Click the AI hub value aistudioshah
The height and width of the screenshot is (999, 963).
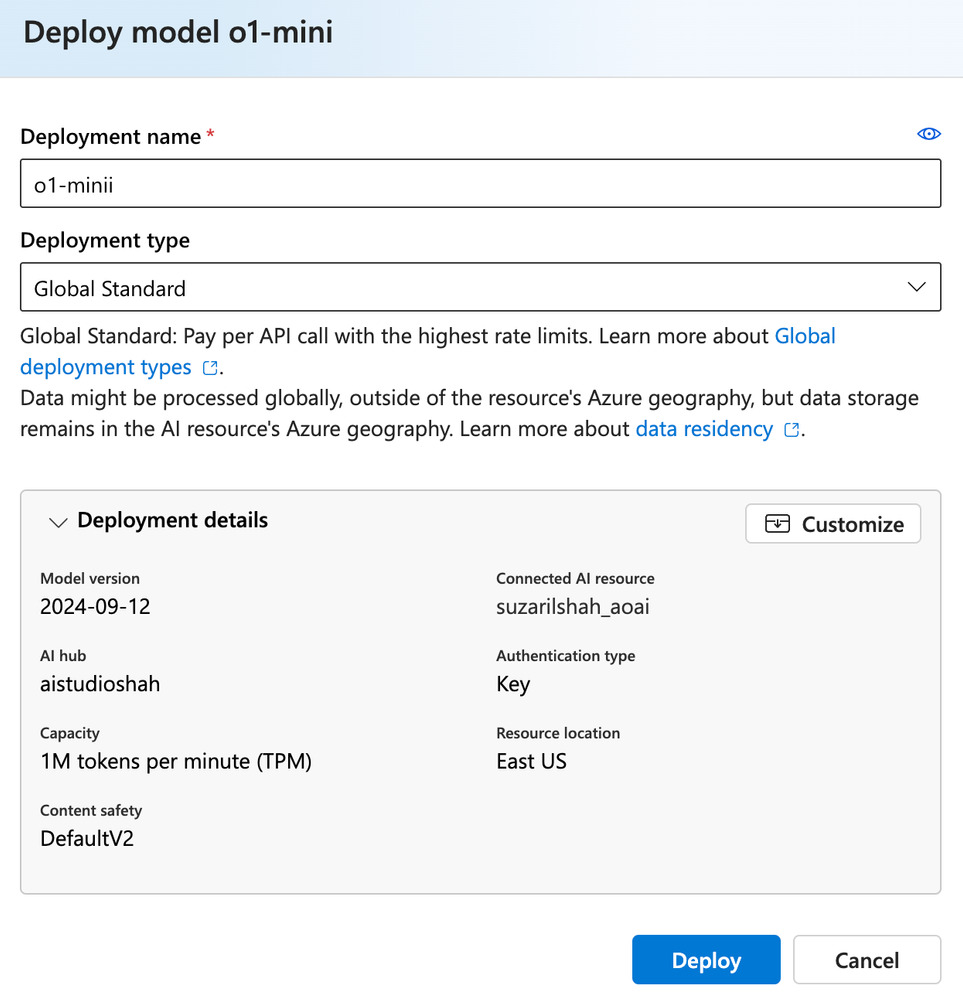pos(100,684)
